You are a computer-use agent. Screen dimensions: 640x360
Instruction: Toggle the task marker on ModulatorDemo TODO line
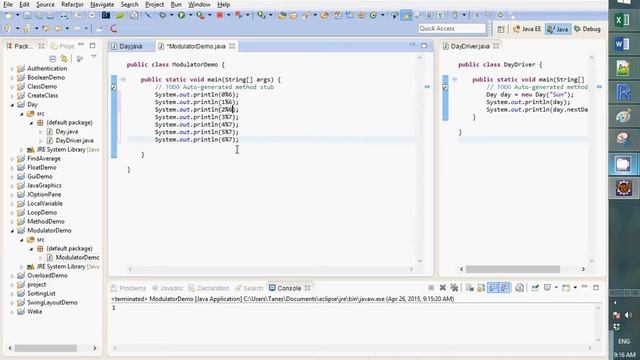coord(114,87)
